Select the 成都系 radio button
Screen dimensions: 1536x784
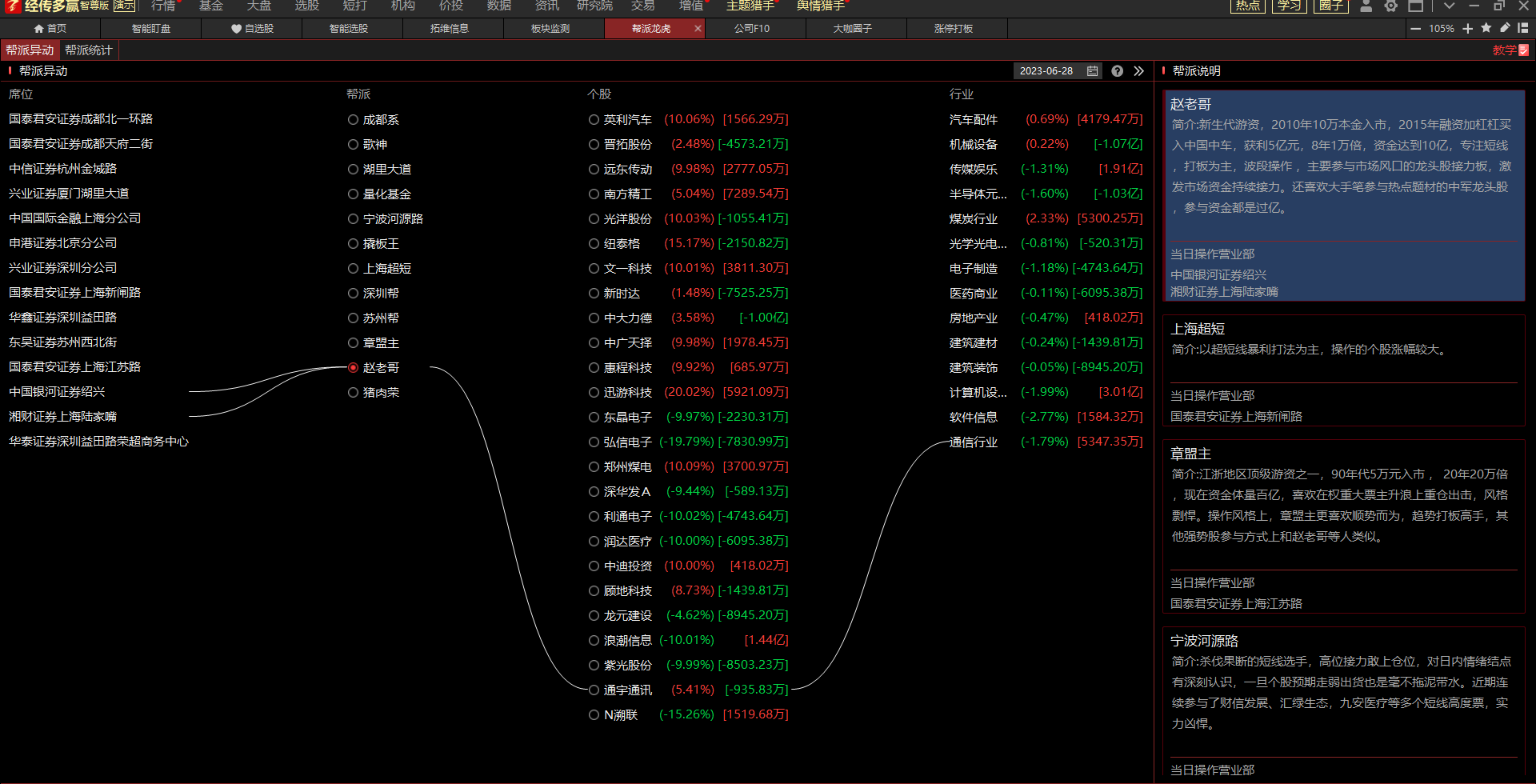(353, 120)
